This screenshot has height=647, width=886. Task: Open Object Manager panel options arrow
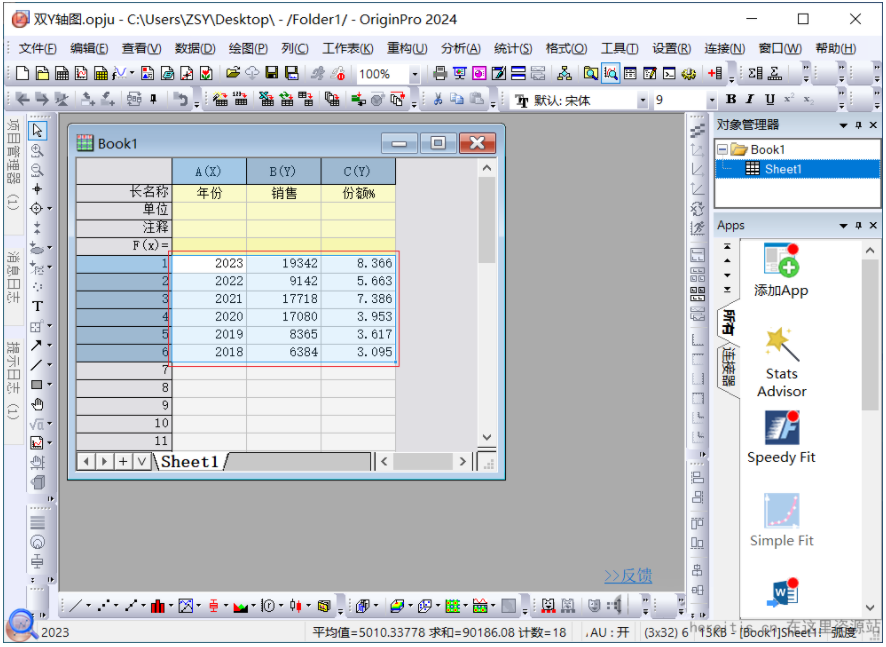click(x=844, y=125)
